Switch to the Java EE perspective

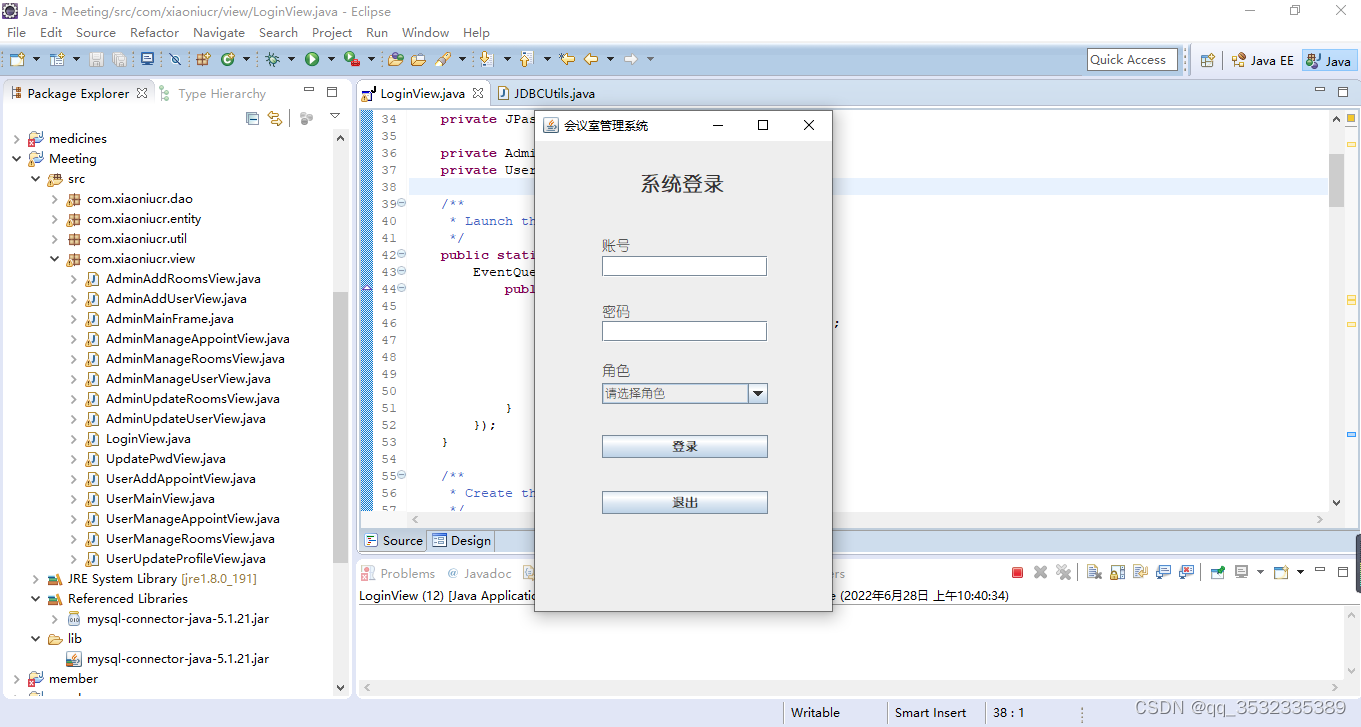pos(1263,60)
